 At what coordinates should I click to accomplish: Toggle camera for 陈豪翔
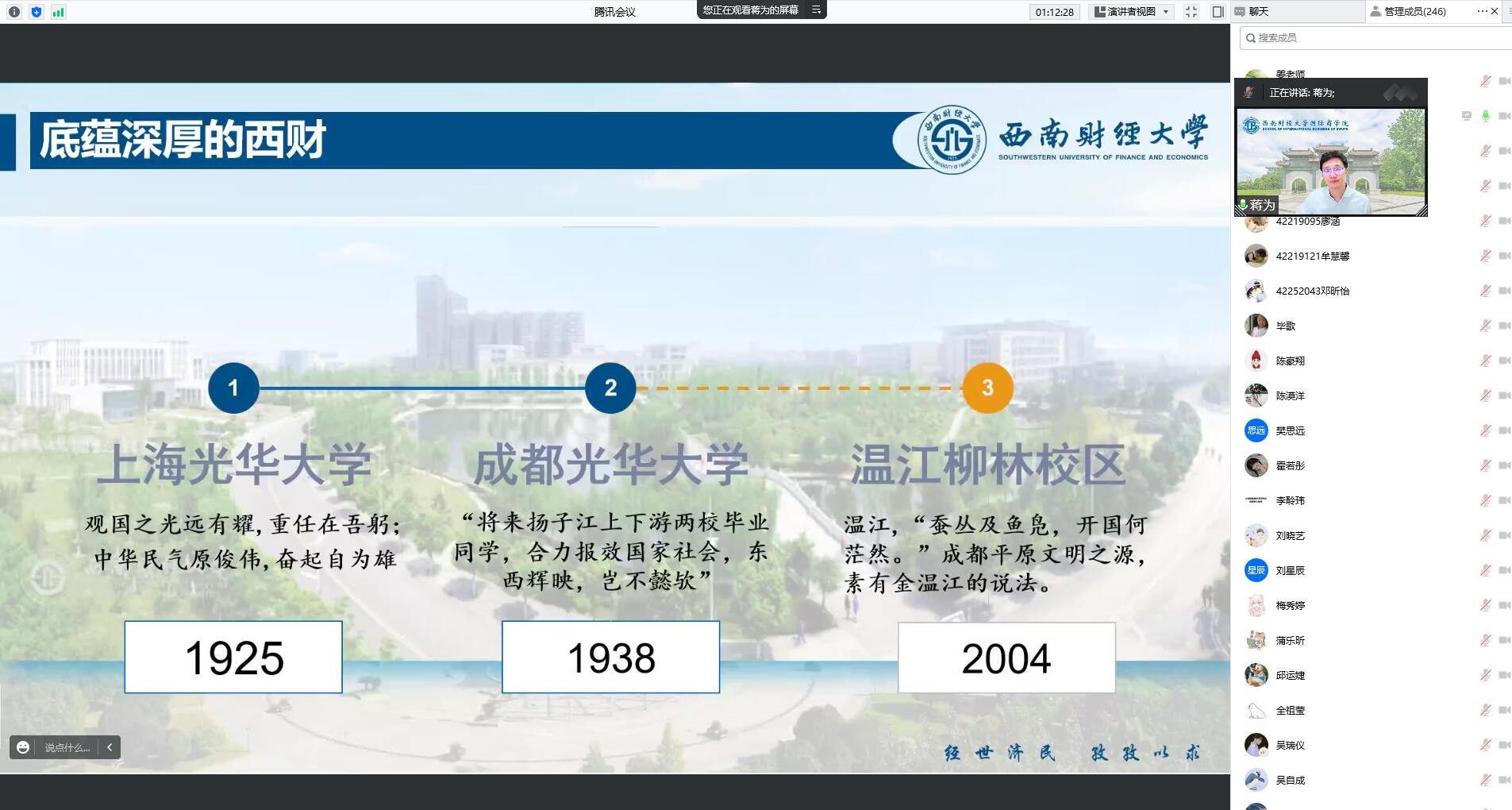click(x=1504, y=361)
